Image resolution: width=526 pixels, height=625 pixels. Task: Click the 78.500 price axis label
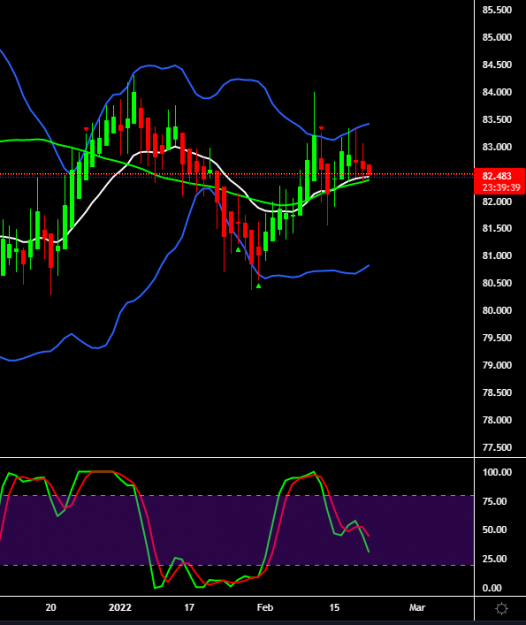click(x=497, y=393)
